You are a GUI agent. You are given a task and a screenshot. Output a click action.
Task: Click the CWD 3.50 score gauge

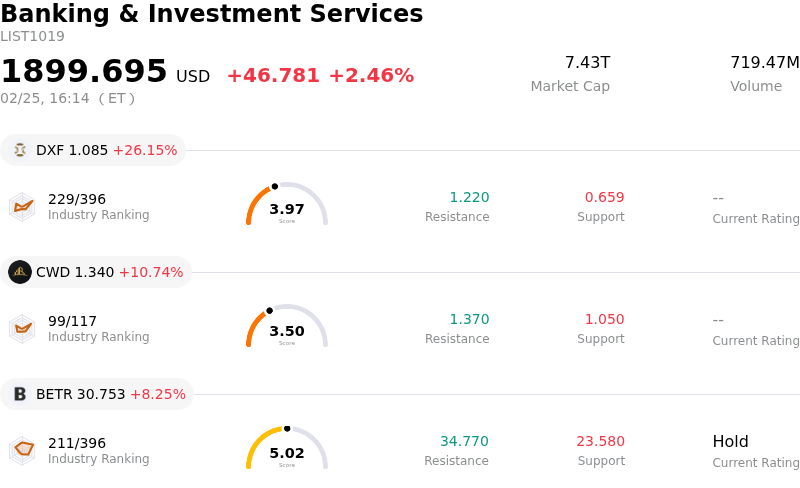click(287, 327)
